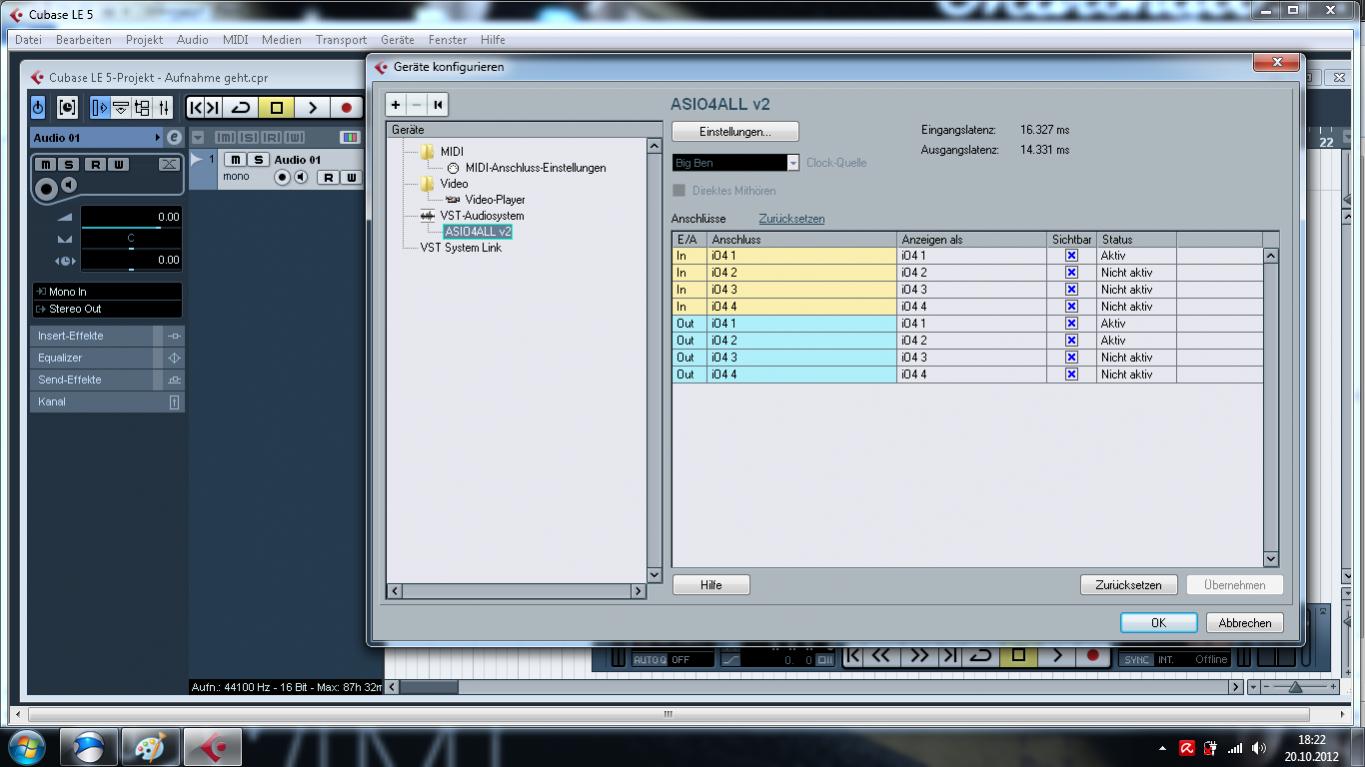This screenshot has width=1365, height=767.
Task: Show the Inspector panel toolbar icon
Action: tap(99, 107)
